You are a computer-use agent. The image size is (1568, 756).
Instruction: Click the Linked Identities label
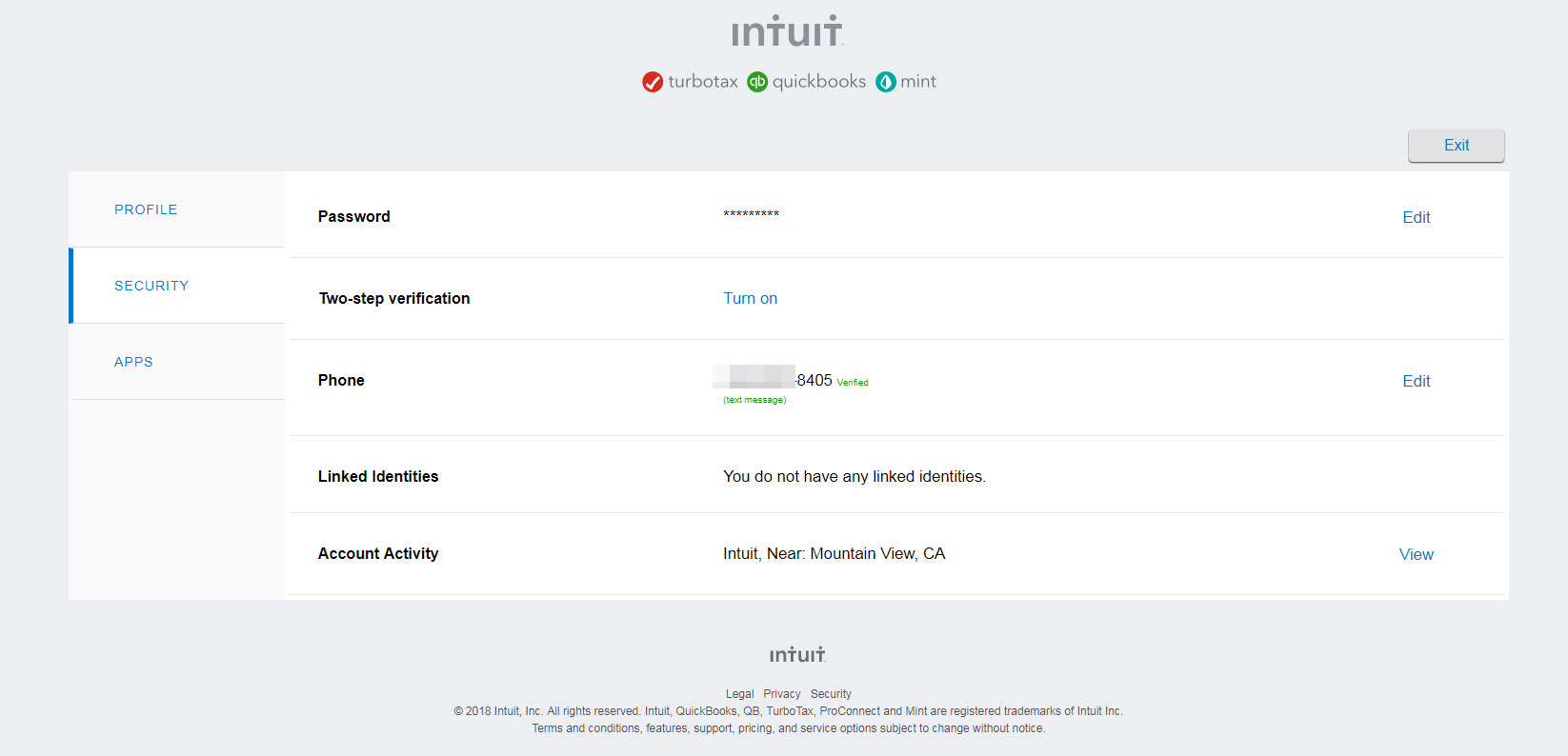tap(378, 476)
